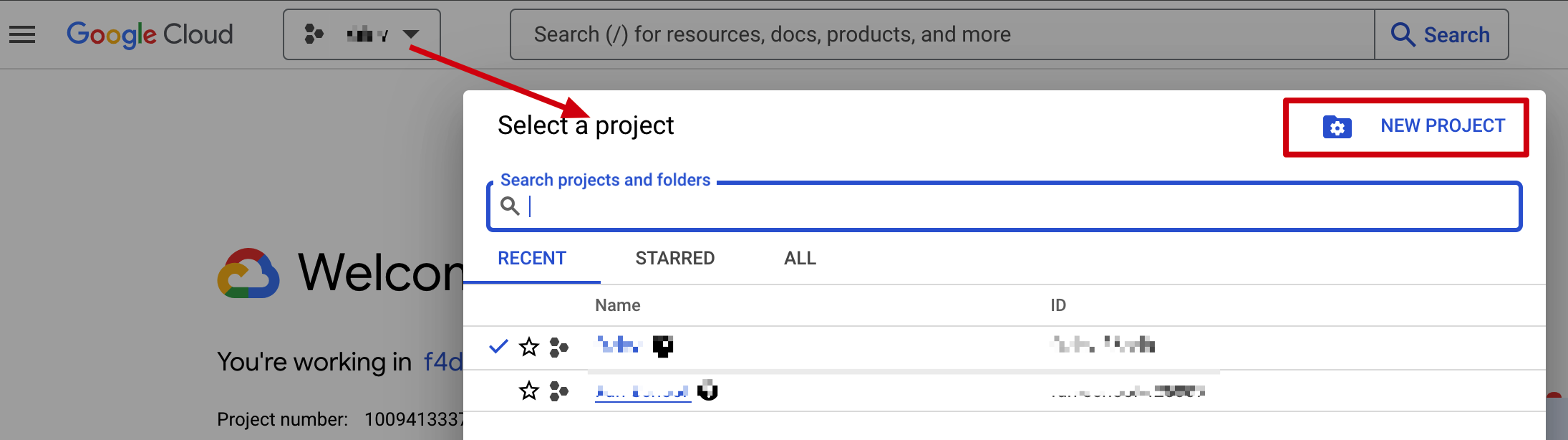
Task: Click the NEW PROJECT button
Action: click(x=1442, y=126)
